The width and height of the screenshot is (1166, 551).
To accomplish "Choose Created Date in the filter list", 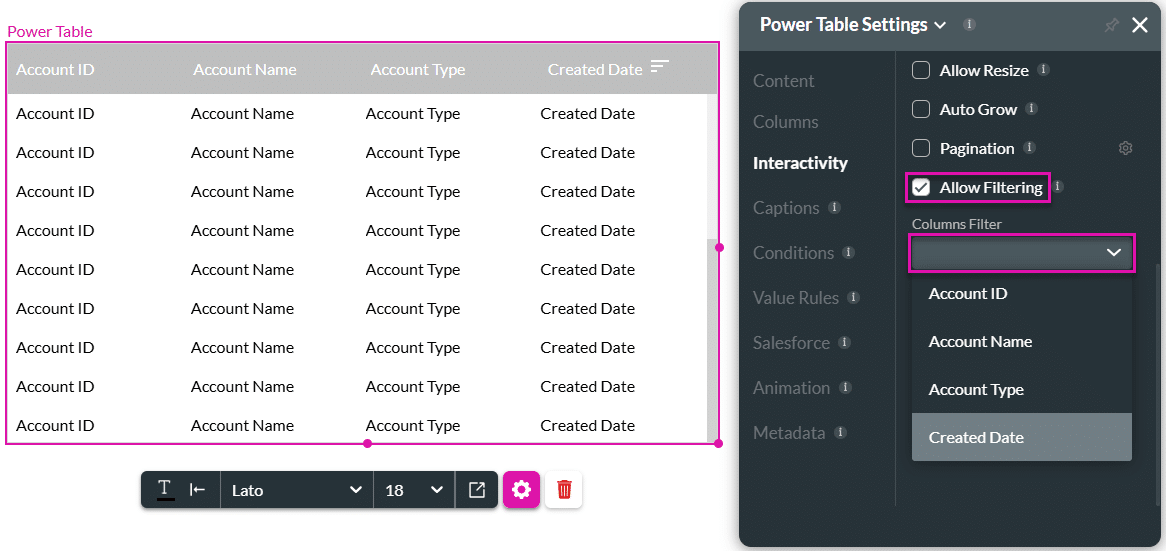I will tap(976, 438).
